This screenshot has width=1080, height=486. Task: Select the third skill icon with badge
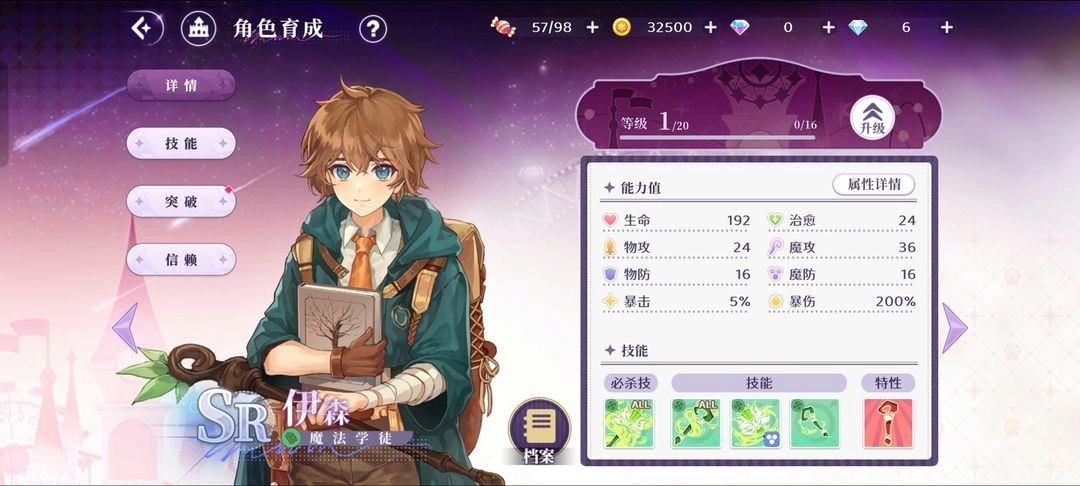pyautogui.click(x=756, y=423)
